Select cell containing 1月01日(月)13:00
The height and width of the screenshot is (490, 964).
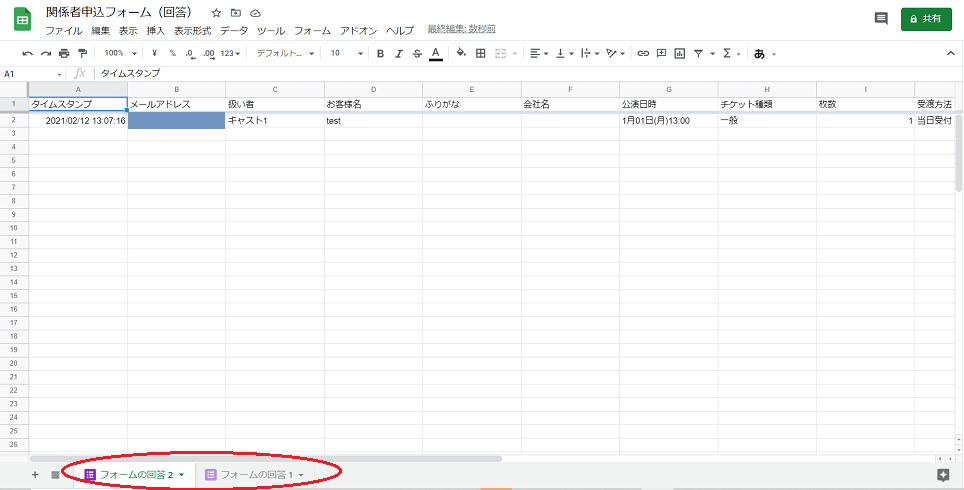[668, 121]
